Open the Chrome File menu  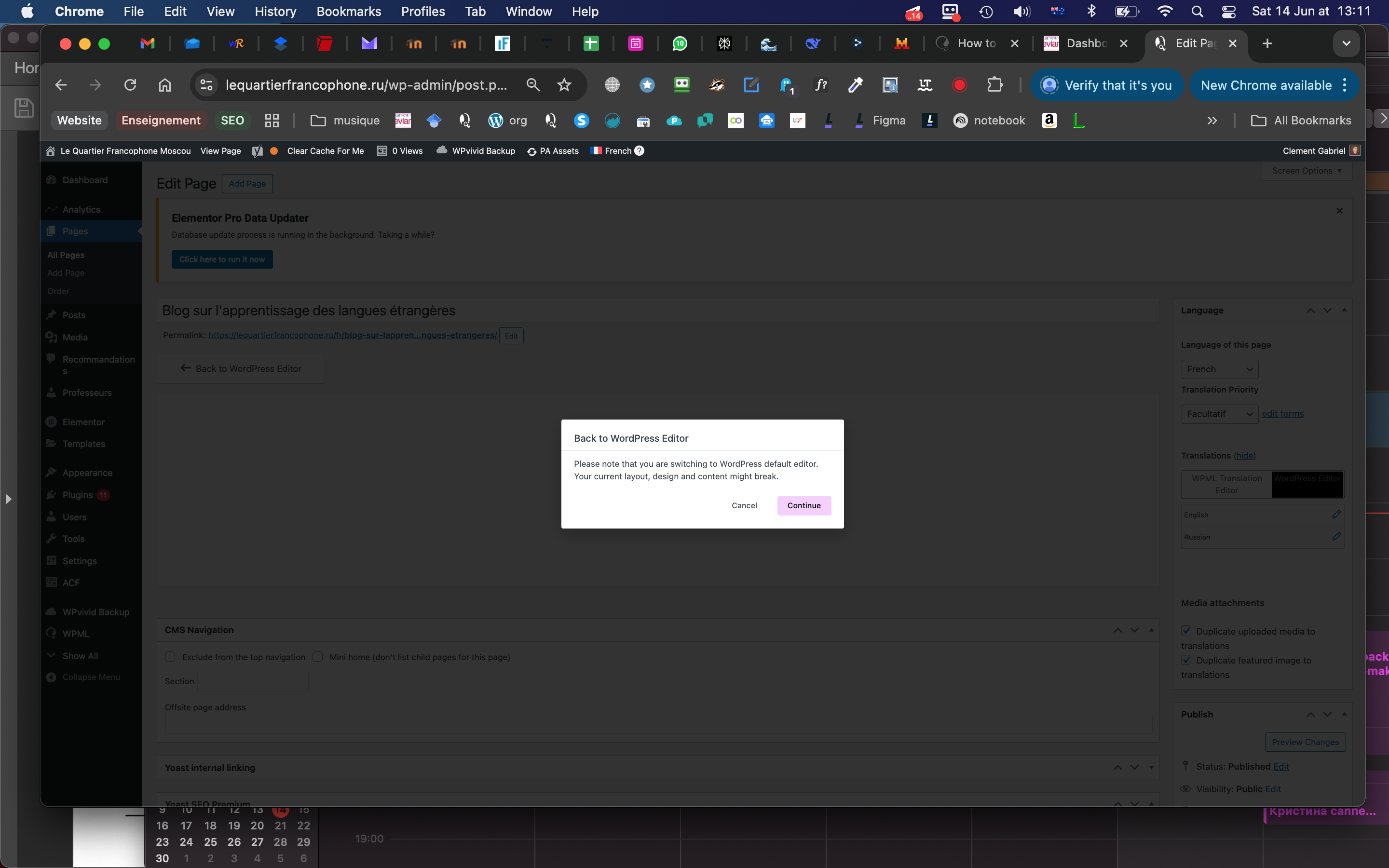(x=133, y=12)
